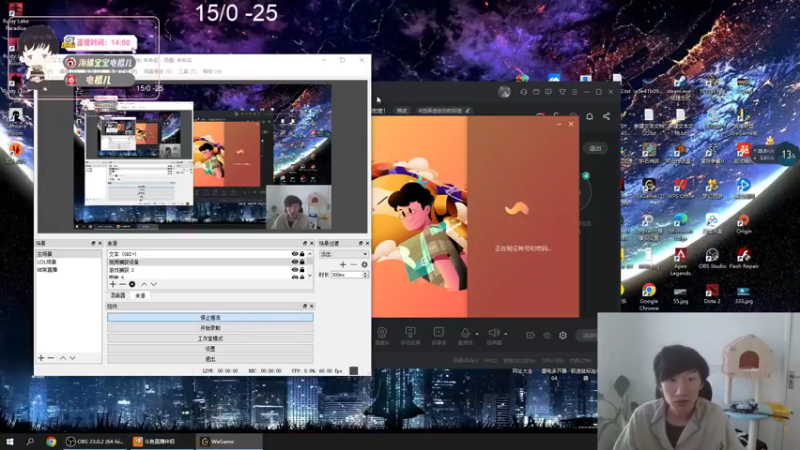Click 退出 button in OBS controls
Screen dimensions: 800x450
[210, 359]
